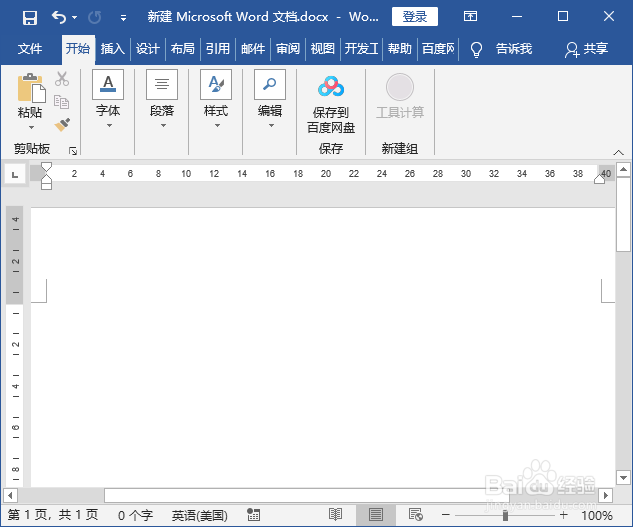Open the 字体 font group
The width and height of the screenshot is (633, 527).
click(108, 84)
